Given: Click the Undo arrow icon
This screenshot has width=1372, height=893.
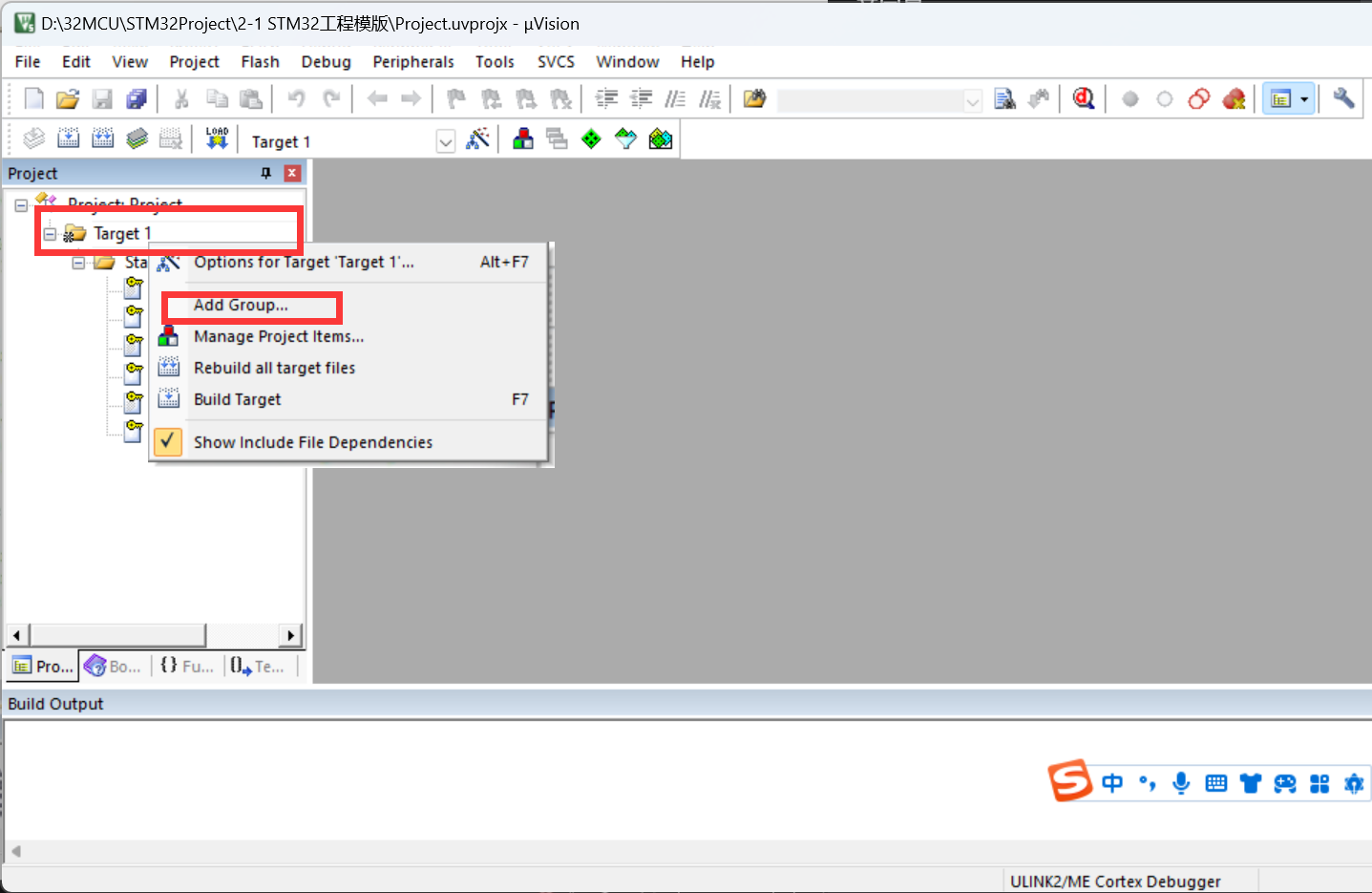Looking at the screenshot, I should click(x=297, y=98).
